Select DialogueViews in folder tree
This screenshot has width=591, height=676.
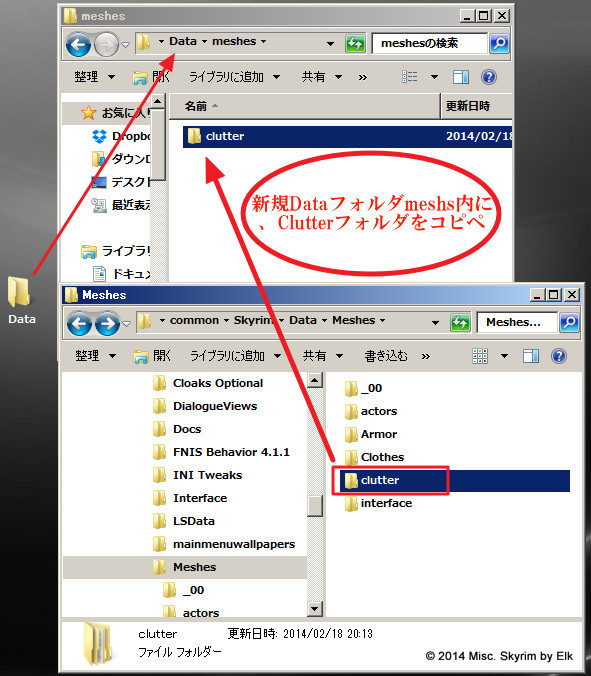pos(205,406)
